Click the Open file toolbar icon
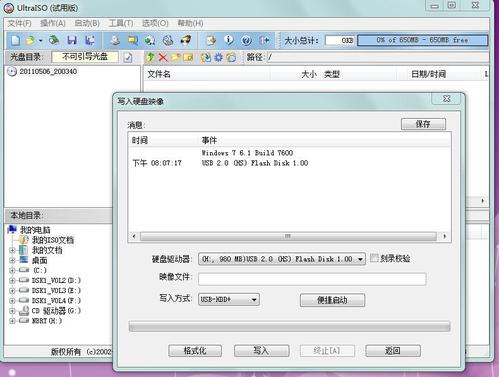 coord(30,40)
